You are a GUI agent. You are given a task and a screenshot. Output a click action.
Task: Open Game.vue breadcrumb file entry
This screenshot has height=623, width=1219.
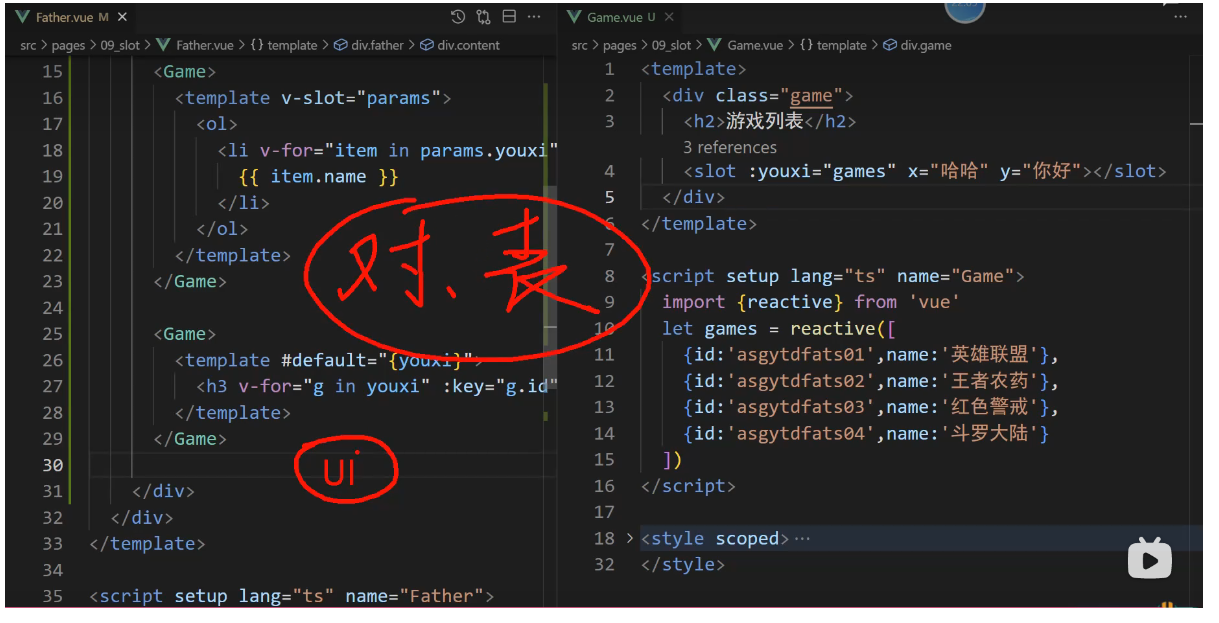746,45
